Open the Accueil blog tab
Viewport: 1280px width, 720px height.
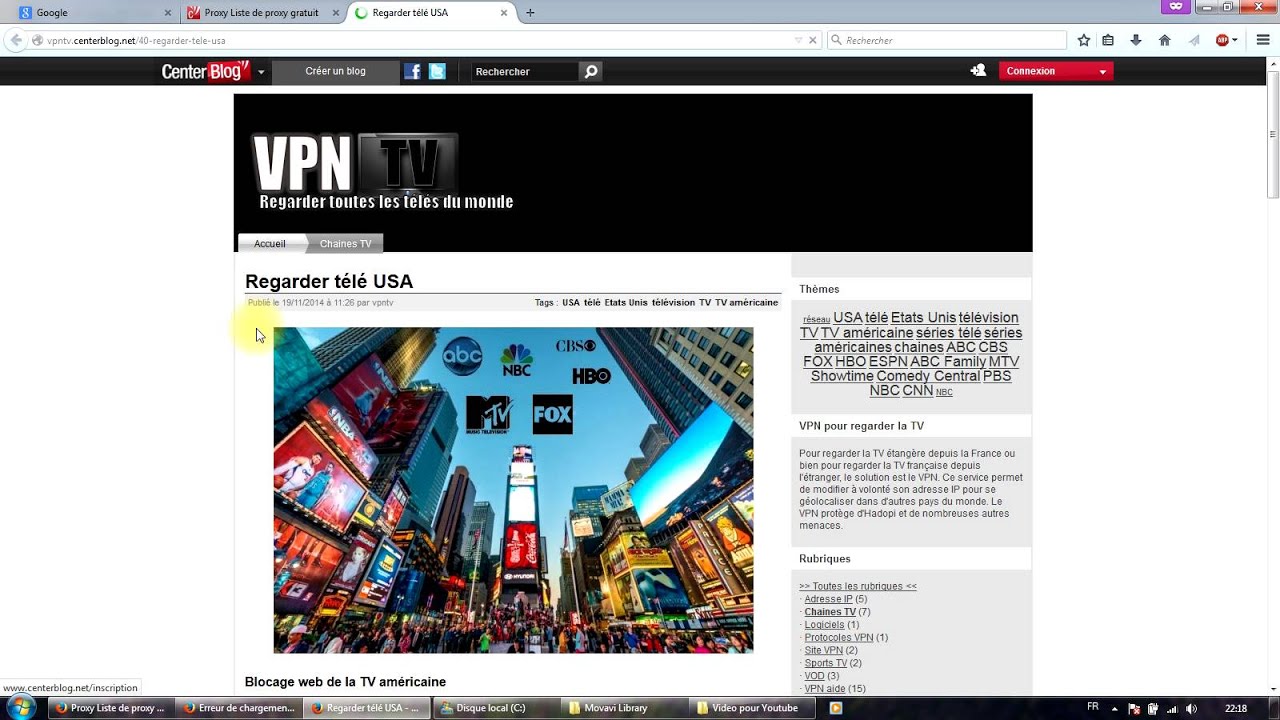pos(270,244)
